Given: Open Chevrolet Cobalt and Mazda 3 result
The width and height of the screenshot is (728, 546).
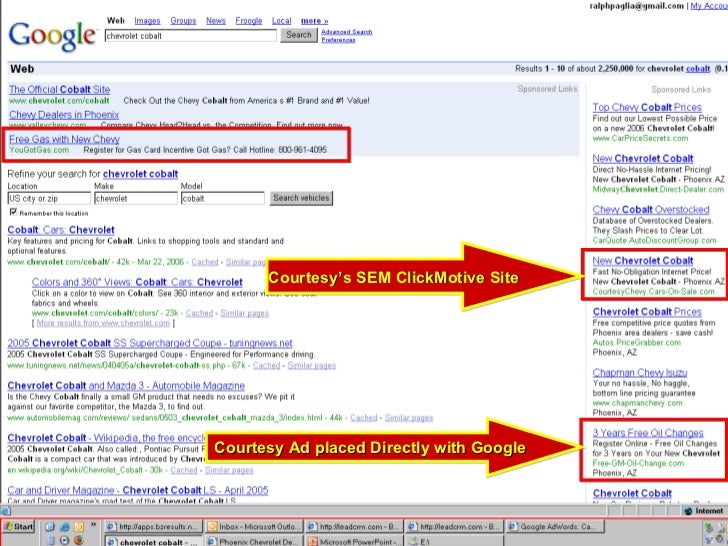Looking at the screenshot, I should 126,386.
